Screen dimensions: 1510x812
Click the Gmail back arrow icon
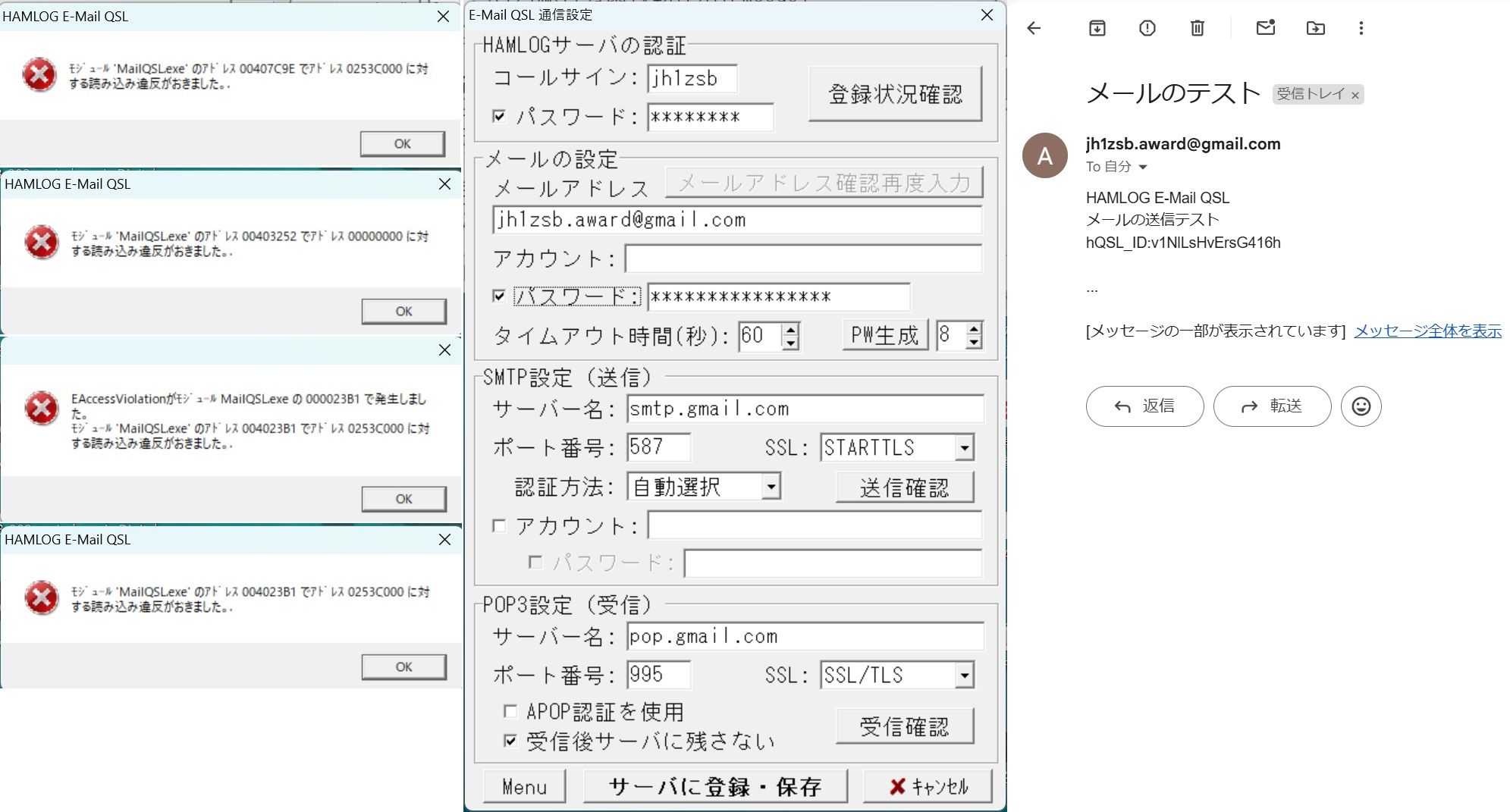click(x=1034, y=29)
